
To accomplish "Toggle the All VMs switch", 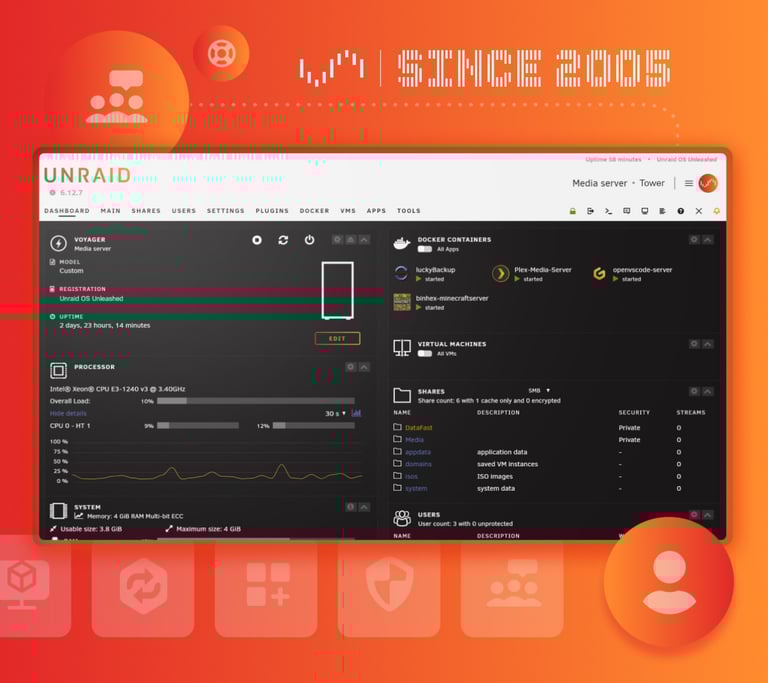I will (x=425, y=353).
